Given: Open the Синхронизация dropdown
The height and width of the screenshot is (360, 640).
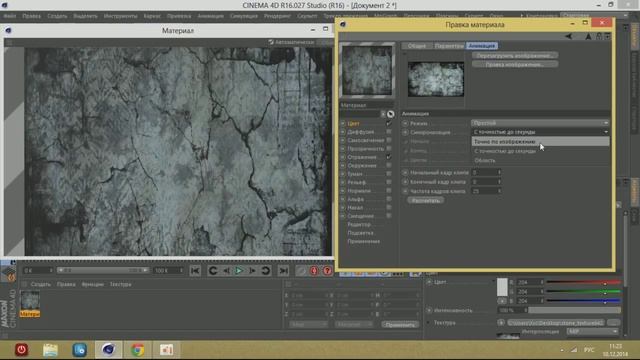Looking at the screenshot, I should (540, 132).
